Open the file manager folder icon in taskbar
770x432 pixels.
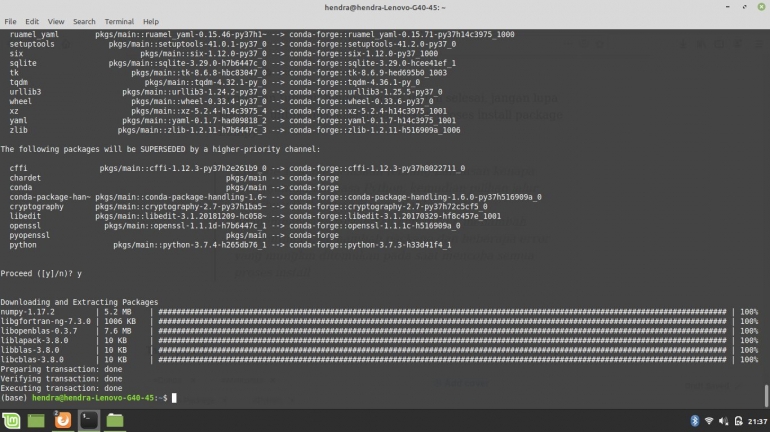pyautogui.click(x=115, y=420)
